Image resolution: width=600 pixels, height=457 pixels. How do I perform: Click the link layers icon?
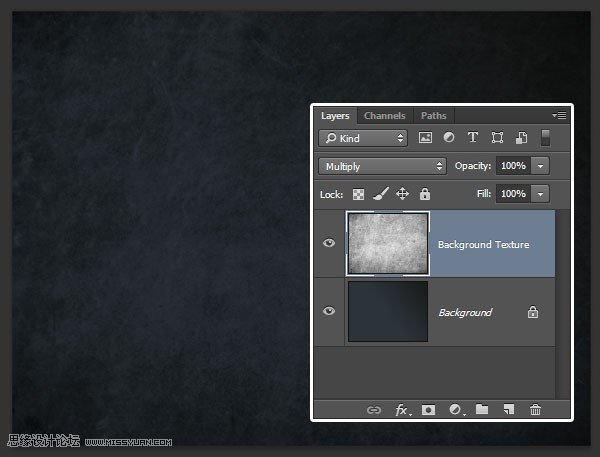click(x=374, y=410)
